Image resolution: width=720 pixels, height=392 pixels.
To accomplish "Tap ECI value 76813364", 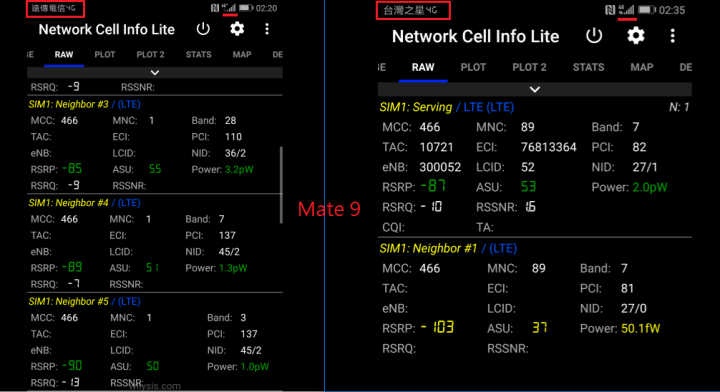I will (x=548, y=147).
